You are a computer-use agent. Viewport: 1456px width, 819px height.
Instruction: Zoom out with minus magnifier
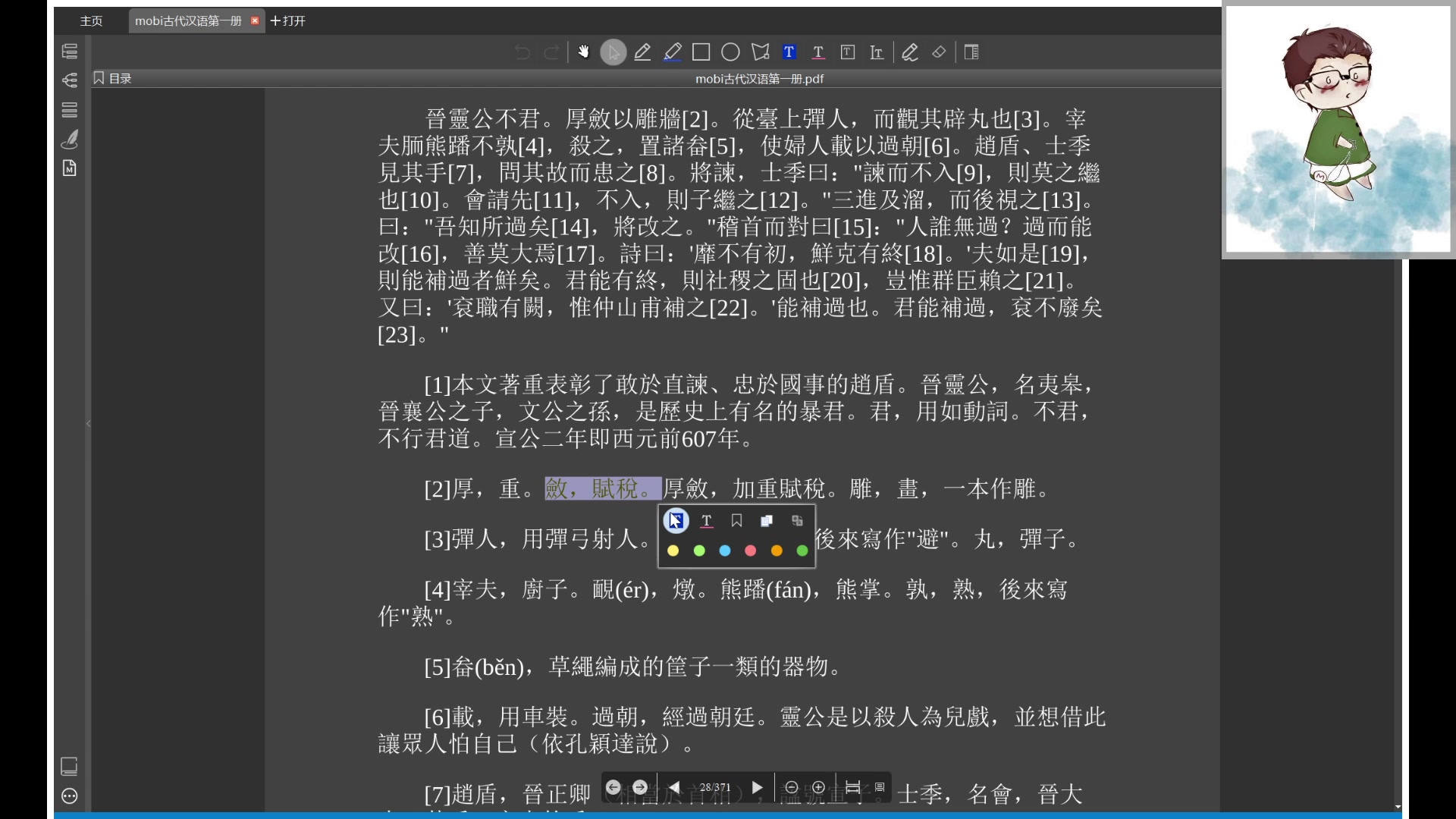point(792,788)
